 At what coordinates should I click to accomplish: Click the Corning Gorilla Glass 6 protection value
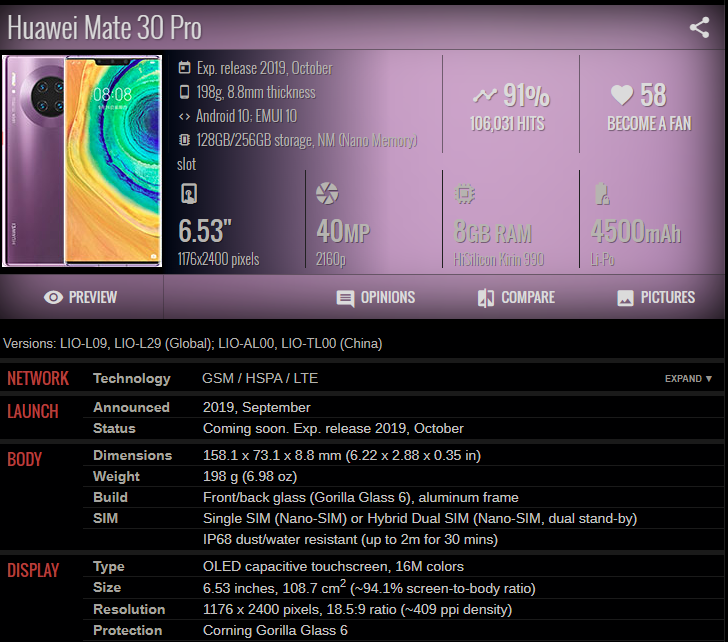click(x=275, y=630)
